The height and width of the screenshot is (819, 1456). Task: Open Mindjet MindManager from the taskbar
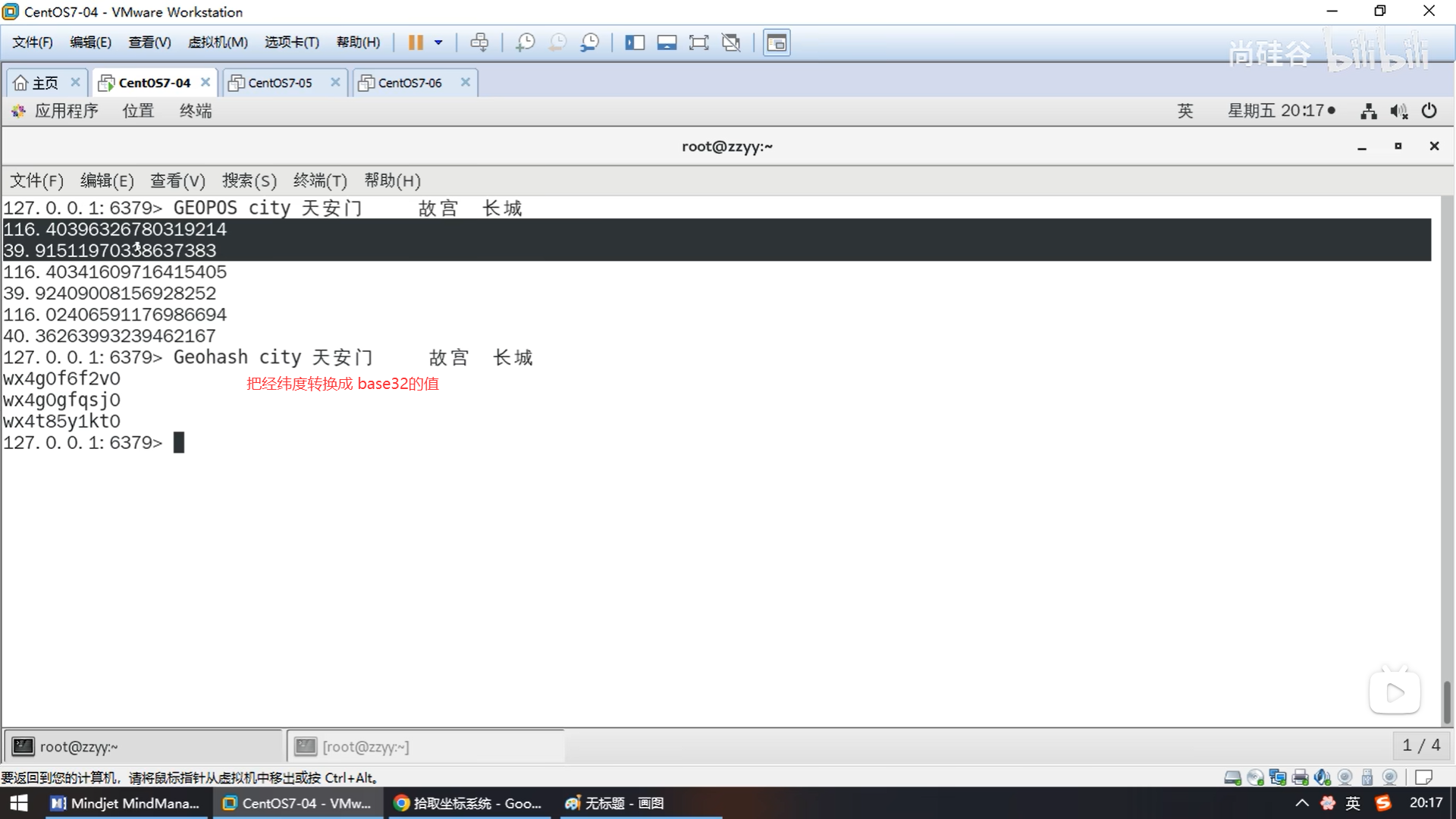[x=125, y=803]
